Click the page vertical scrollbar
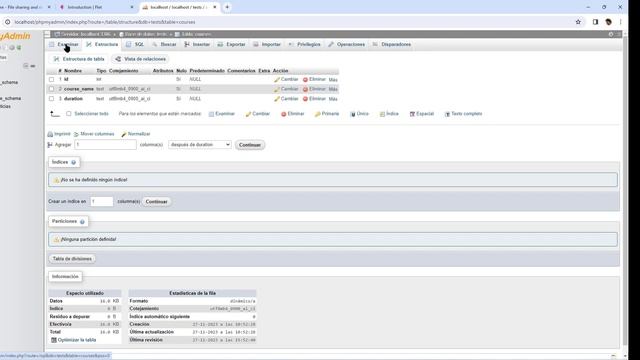The image size is (640, 360). point(625,192)
